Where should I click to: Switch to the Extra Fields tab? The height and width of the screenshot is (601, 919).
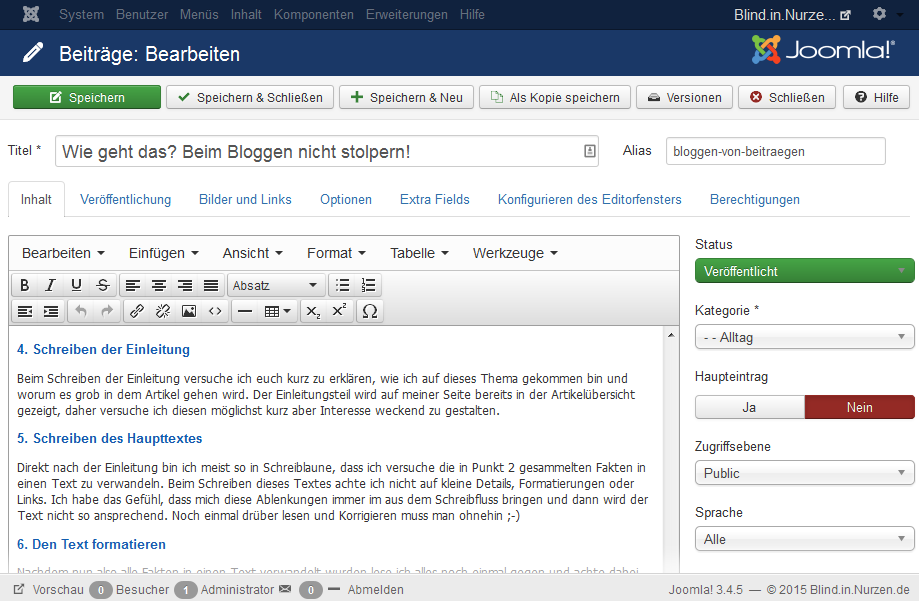click(435, 199)
